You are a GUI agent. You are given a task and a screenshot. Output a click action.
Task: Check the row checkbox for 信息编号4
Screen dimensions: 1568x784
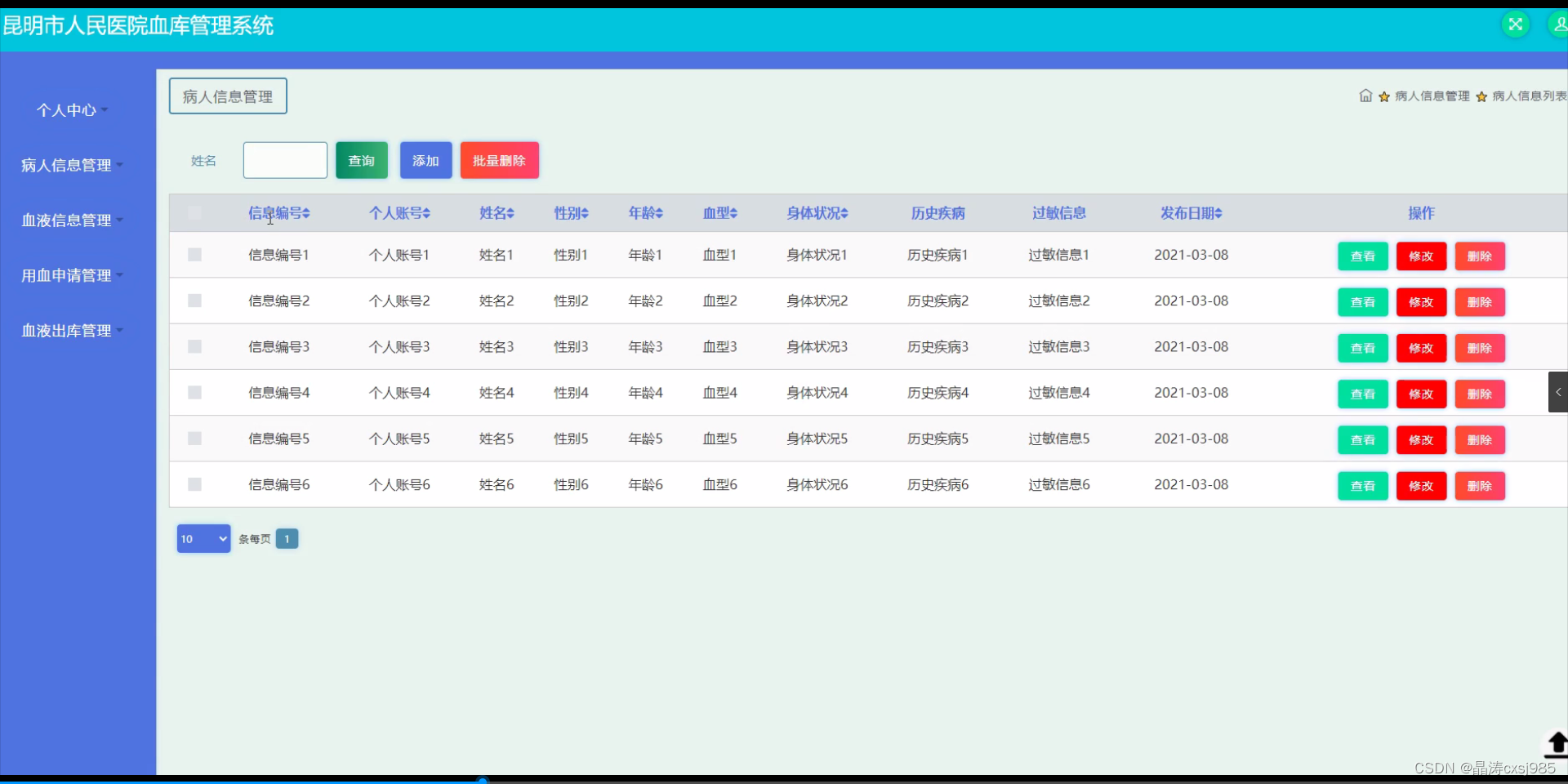[x=194, y=393]
